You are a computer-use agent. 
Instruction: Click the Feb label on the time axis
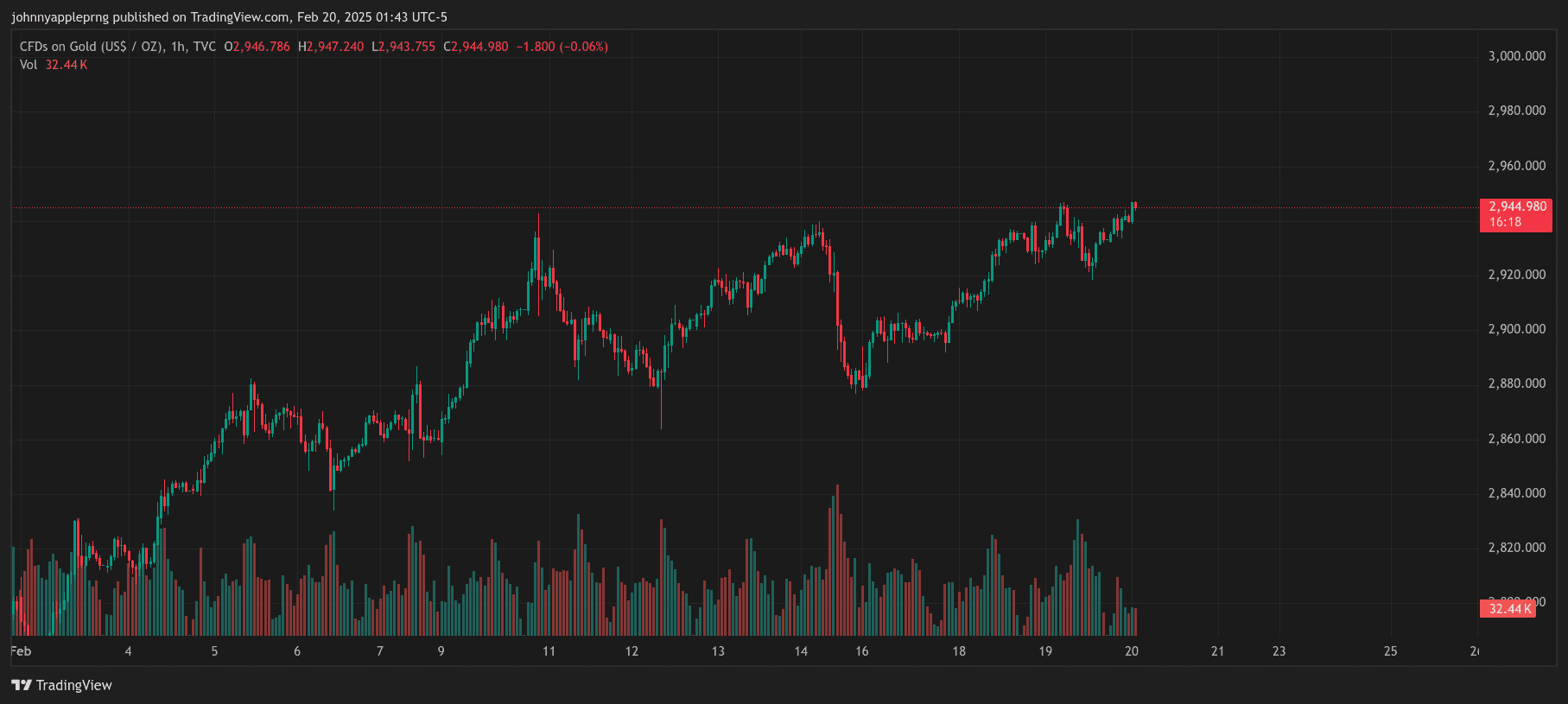click(x=21, y=651)
